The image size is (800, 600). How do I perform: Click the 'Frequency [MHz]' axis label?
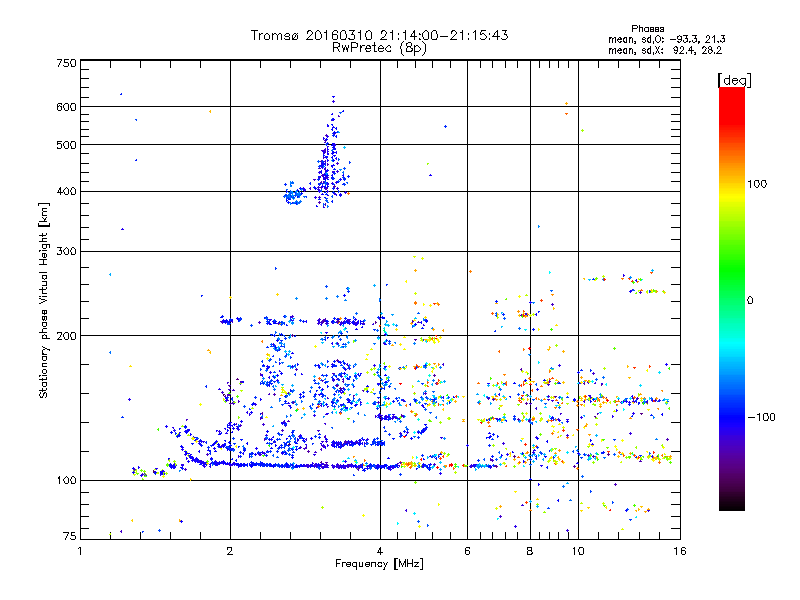(x=379, y=564)
